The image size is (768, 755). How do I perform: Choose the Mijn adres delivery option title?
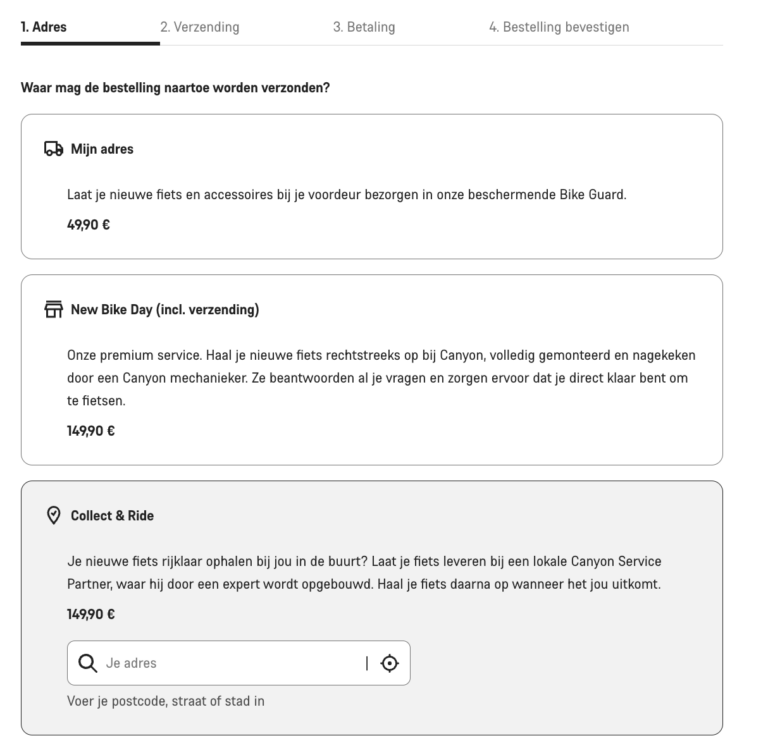(102, 150)
